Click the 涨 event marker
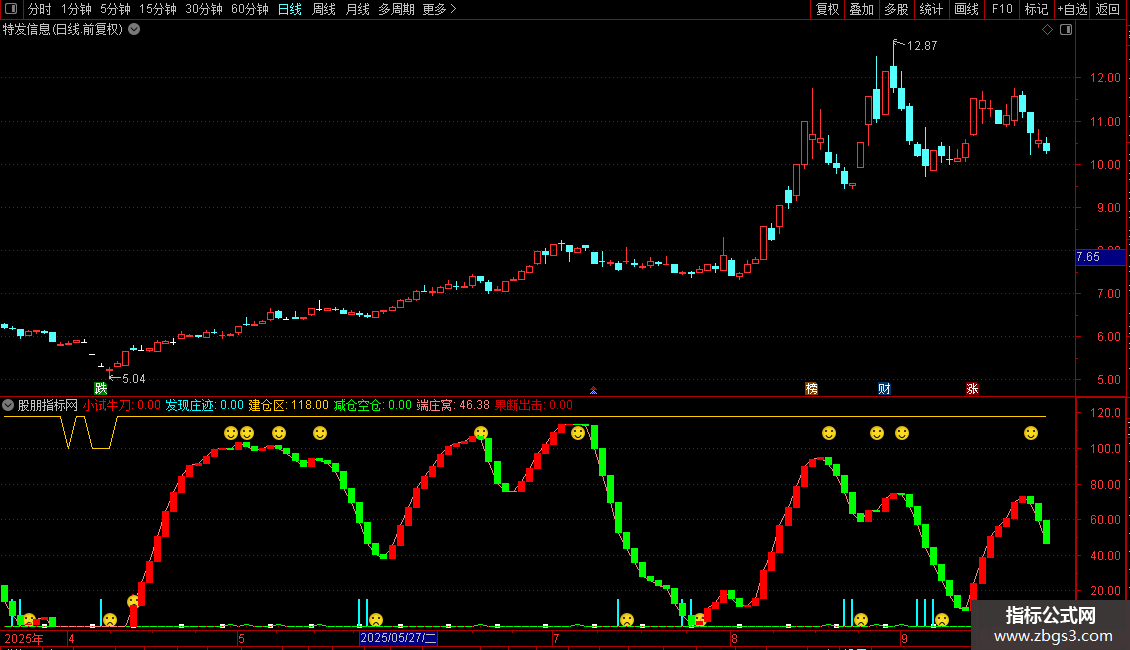 coord(972,388)
